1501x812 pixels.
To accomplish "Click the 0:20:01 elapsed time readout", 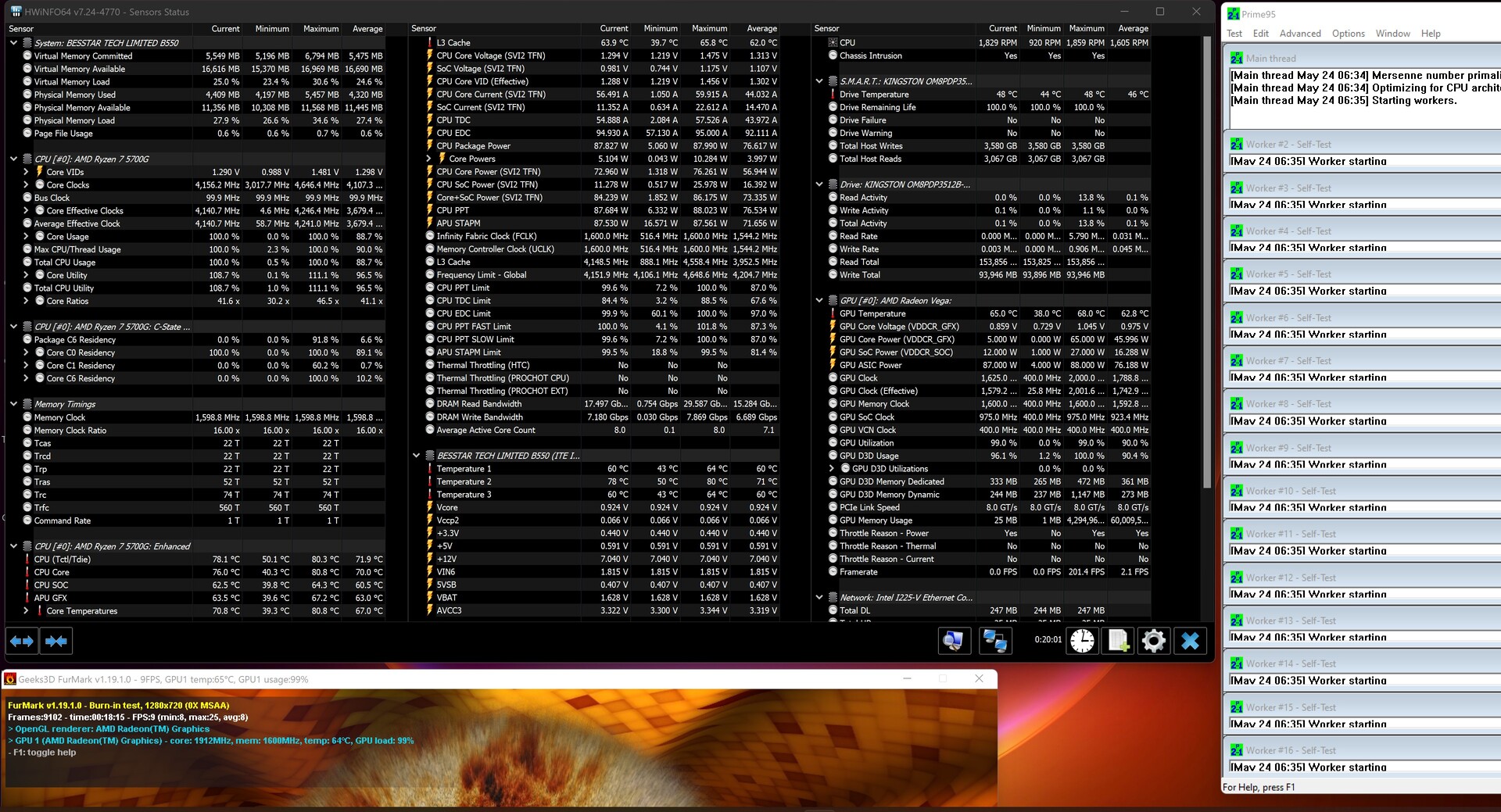I will [1048, 639].
